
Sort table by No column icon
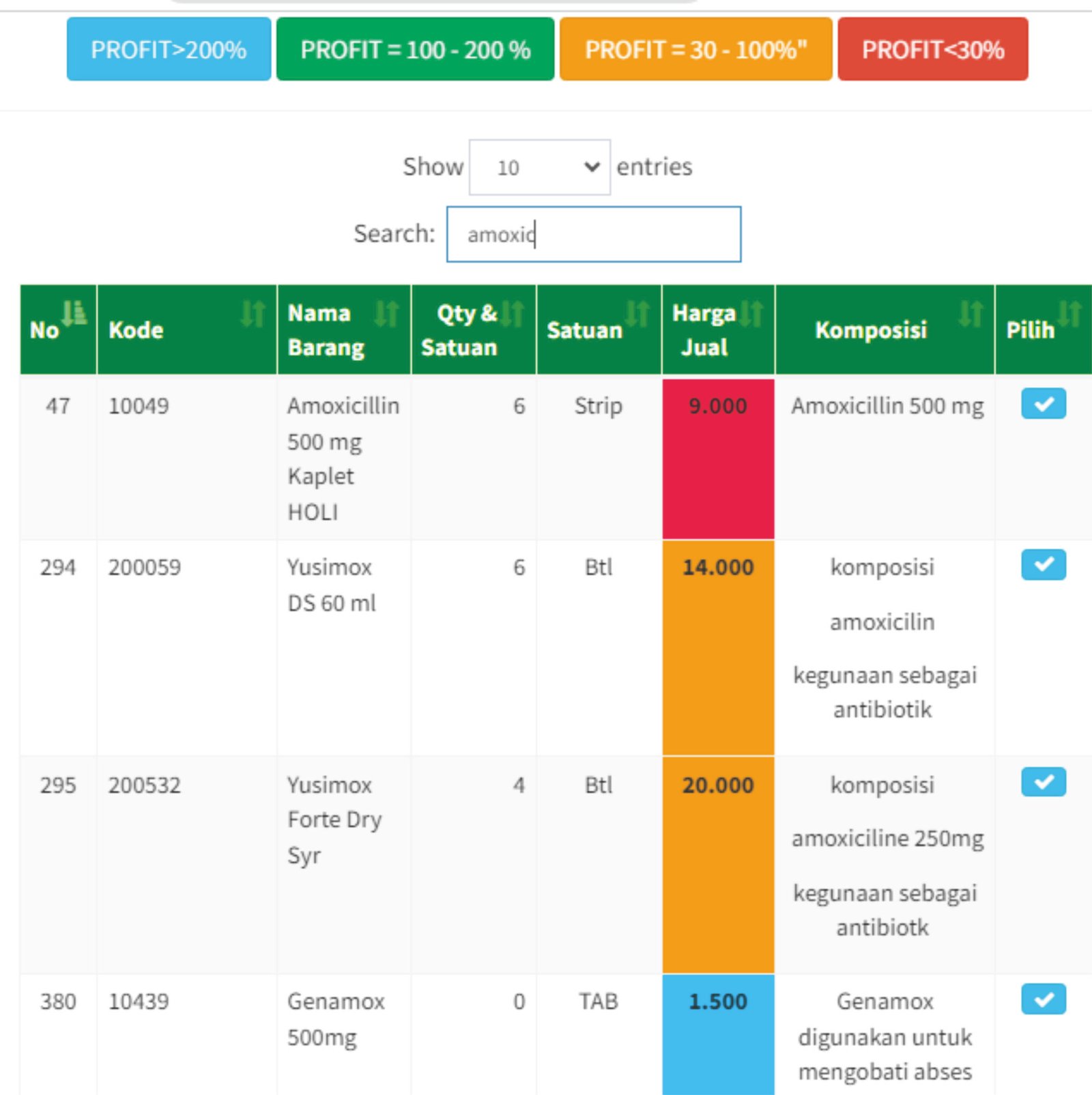click(74, 313)
